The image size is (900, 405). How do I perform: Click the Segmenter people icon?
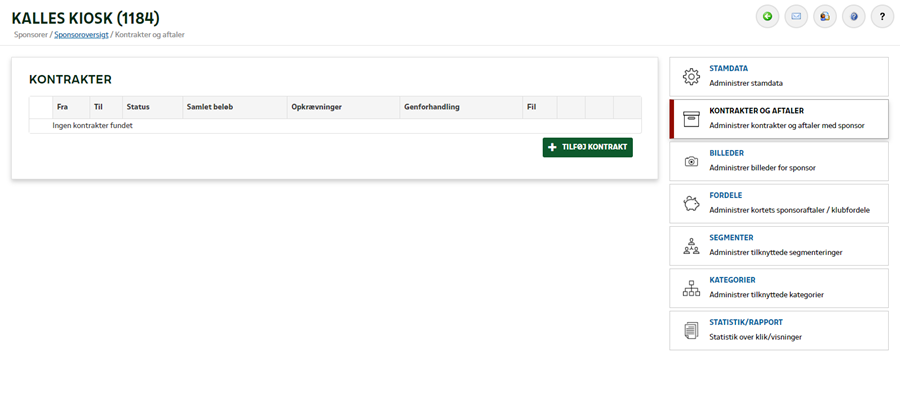(691, 246)
